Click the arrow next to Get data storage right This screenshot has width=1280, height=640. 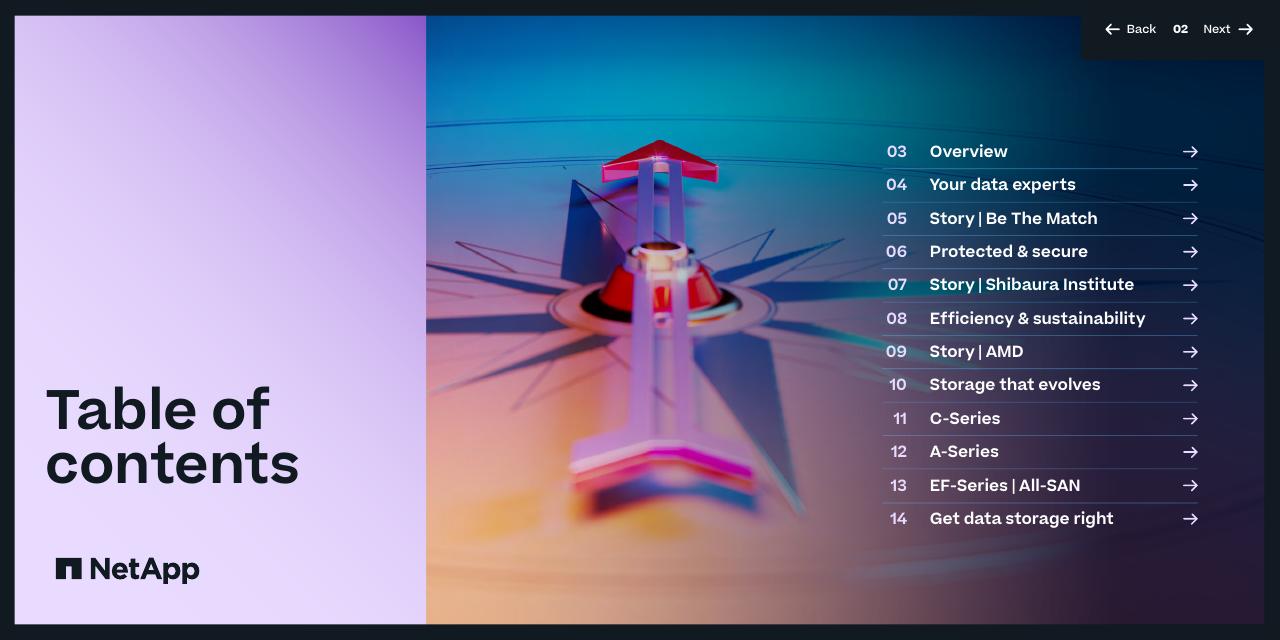1190,518
